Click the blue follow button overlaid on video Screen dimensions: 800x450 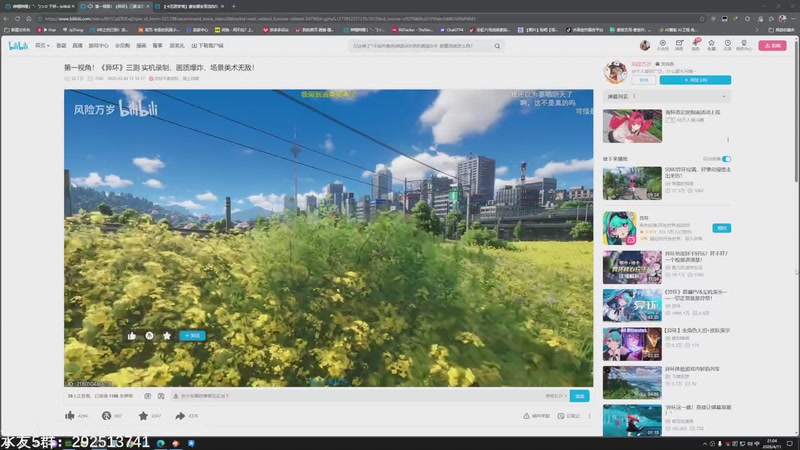click(192, 336)
